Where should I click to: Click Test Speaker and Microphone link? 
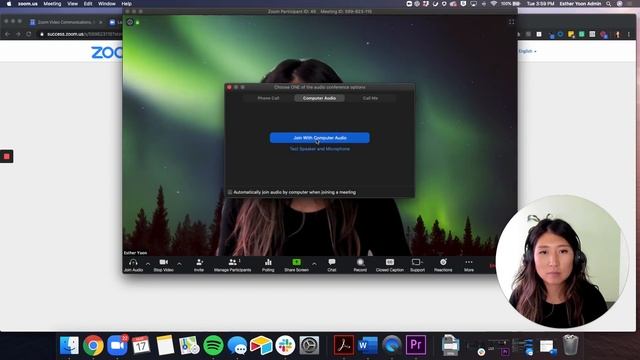click(320, 149)
